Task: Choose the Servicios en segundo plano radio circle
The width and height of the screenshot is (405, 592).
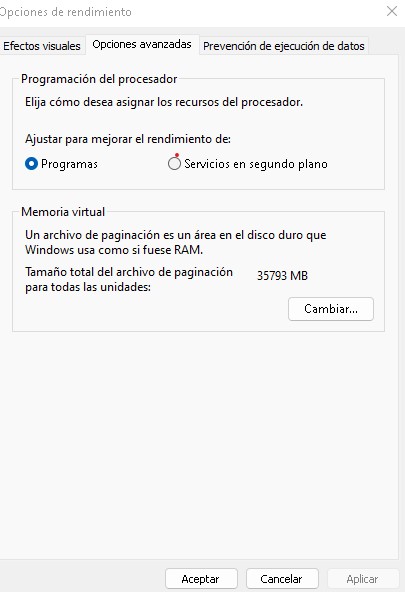Action: (174, 164)
